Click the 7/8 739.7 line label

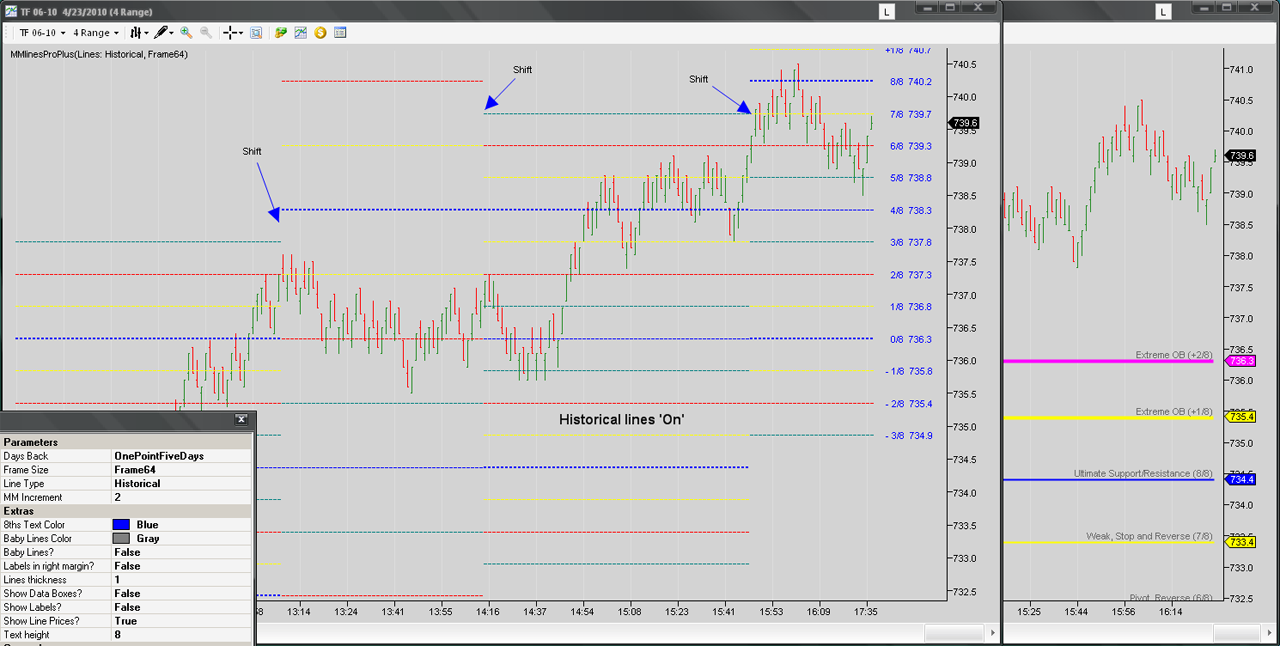pyautogui.click(x=911, y=115)
